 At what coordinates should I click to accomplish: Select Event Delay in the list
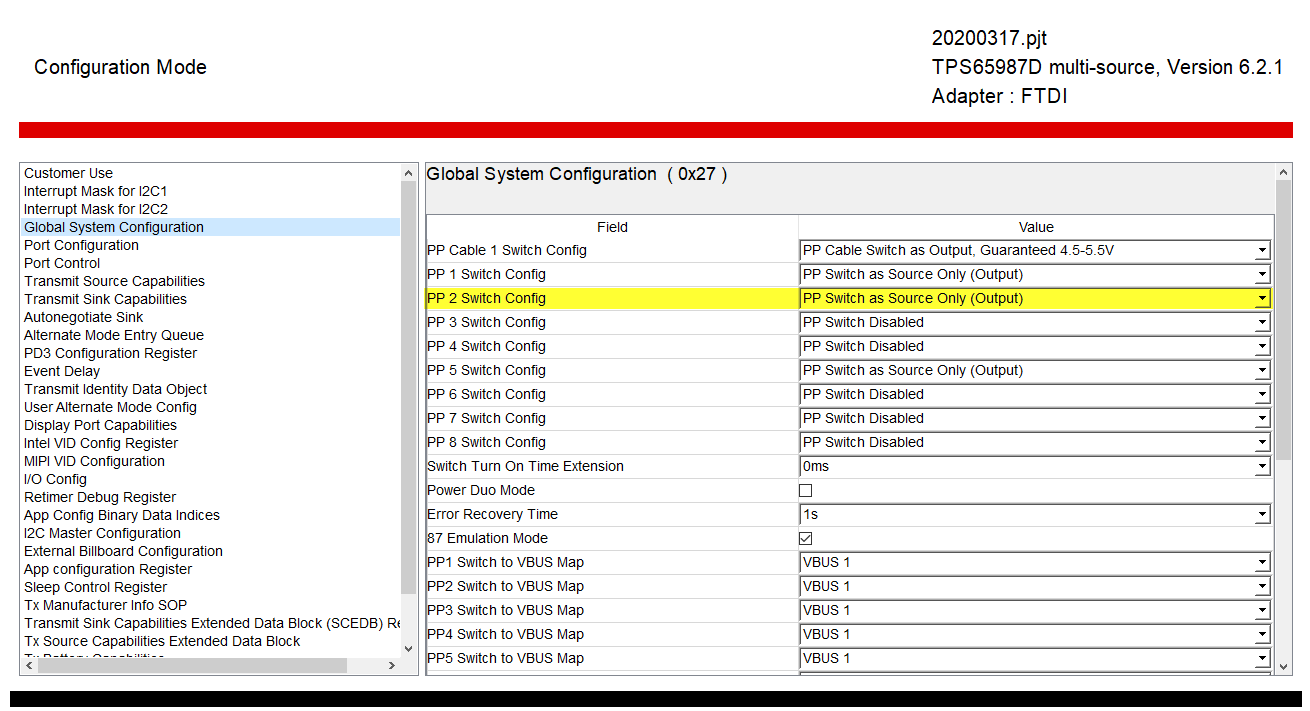62,371
